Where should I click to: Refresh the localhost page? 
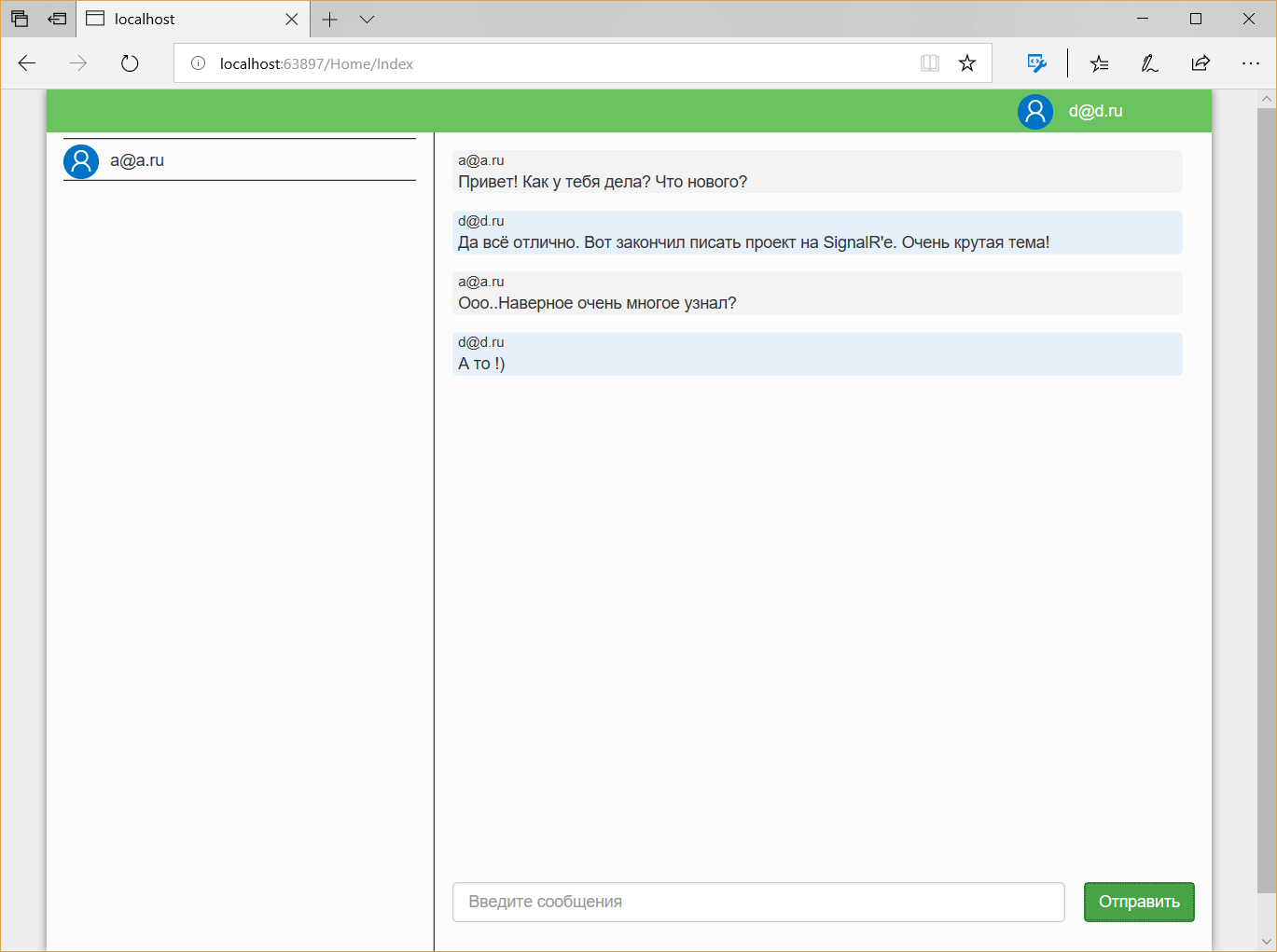[130, 63]
